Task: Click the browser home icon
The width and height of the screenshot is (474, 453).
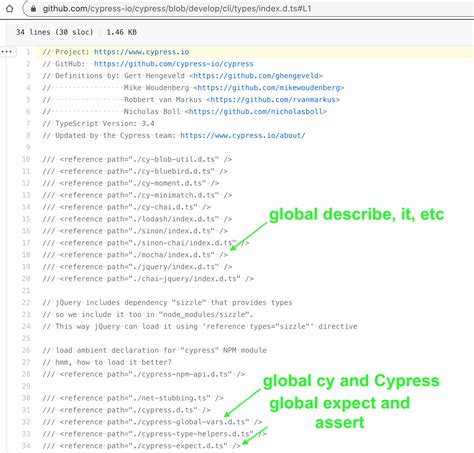Action: 10,8
